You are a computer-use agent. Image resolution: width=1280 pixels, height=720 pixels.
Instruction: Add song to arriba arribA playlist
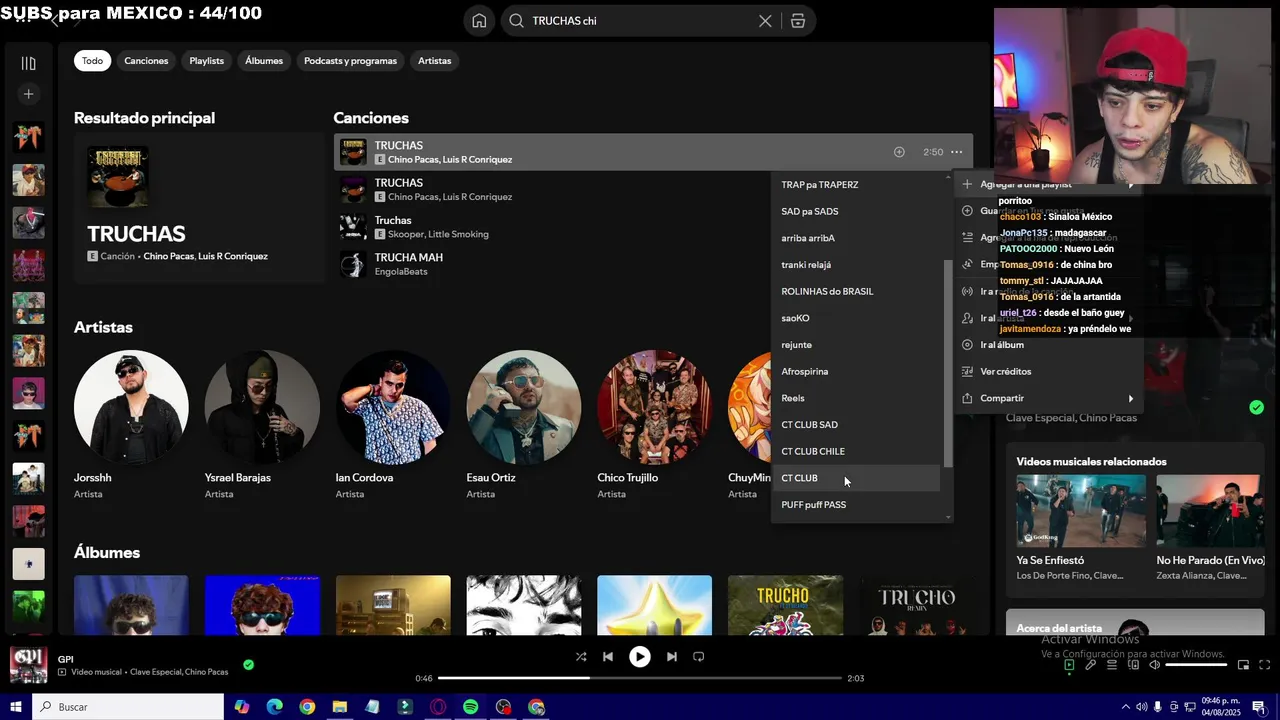coord(857,238)
